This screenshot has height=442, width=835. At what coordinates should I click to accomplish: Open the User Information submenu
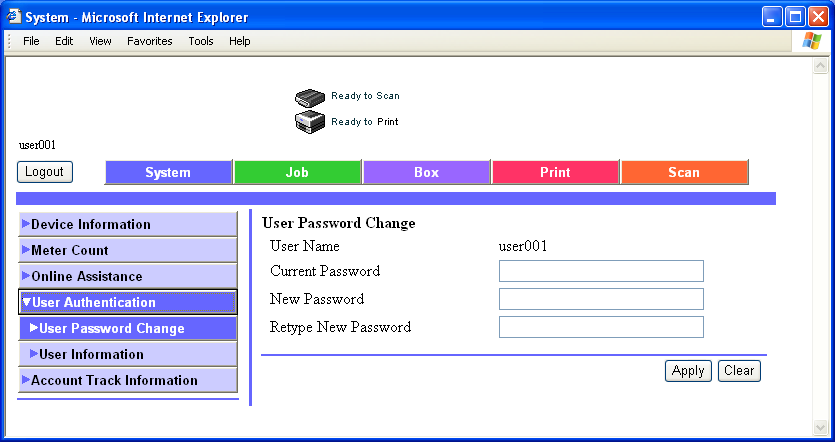click(128, 354)
